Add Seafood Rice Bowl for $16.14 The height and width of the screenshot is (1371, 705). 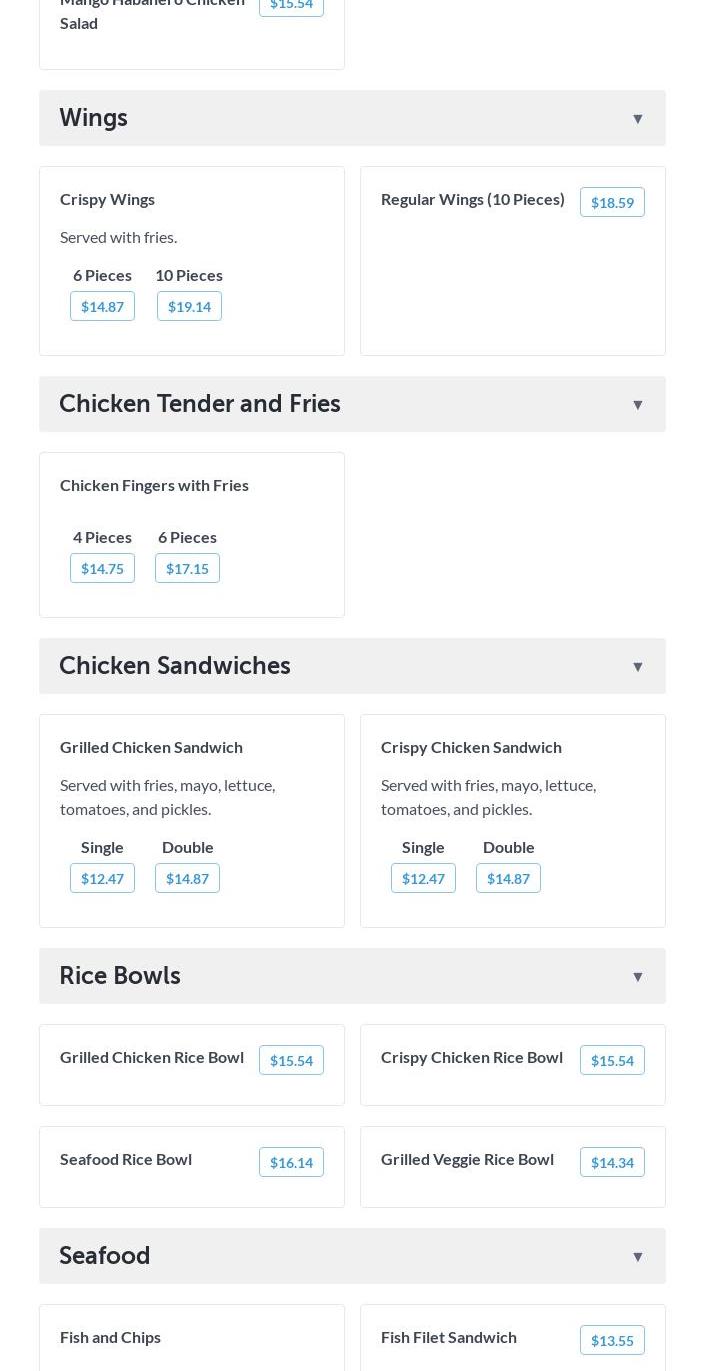(x=291, y=1162)
